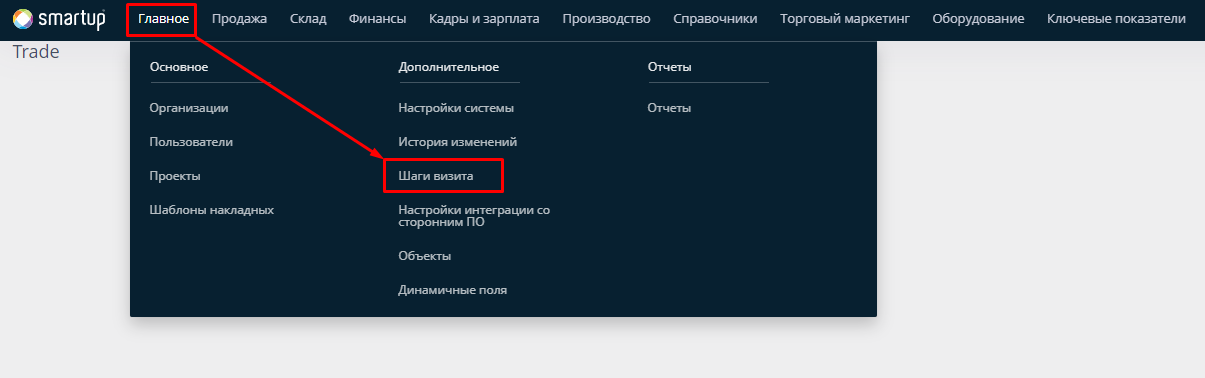Open the Продажа menu
1205x378 pixels.
pos(239,19)
